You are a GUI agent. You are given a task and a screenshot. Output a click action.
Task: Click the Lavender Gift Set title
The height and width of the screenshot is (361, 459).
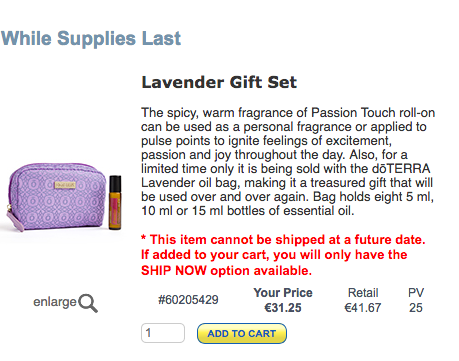219,82
